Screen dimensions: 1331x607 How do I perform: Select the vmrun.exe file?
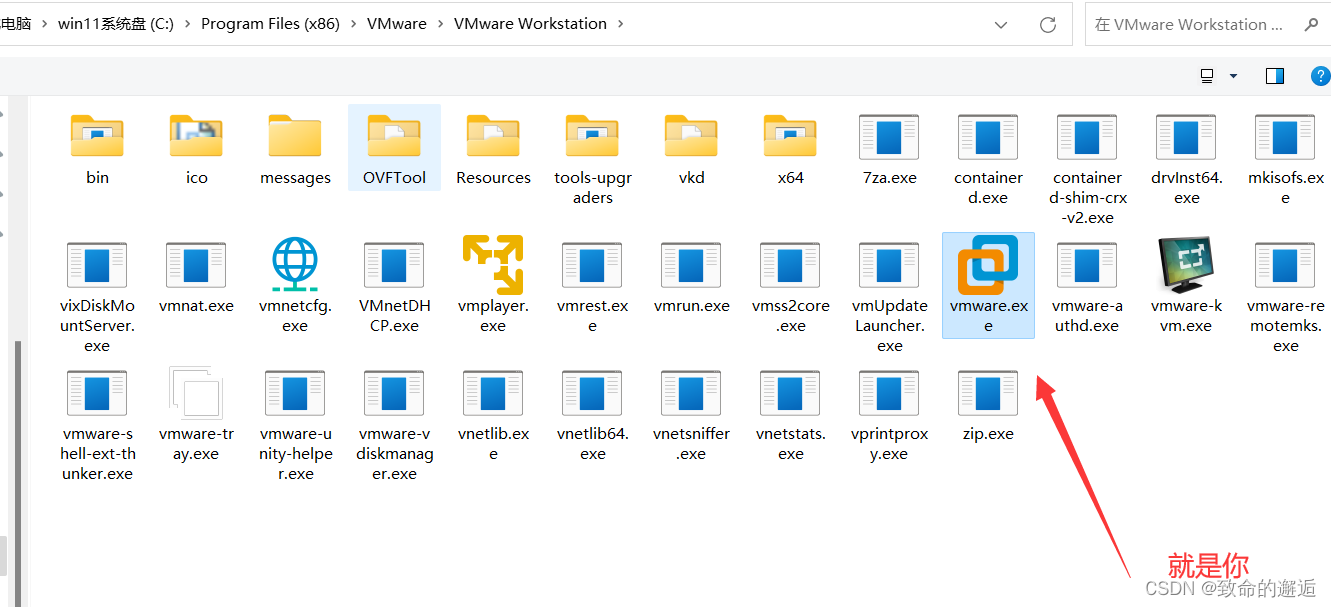coord(691,276)
